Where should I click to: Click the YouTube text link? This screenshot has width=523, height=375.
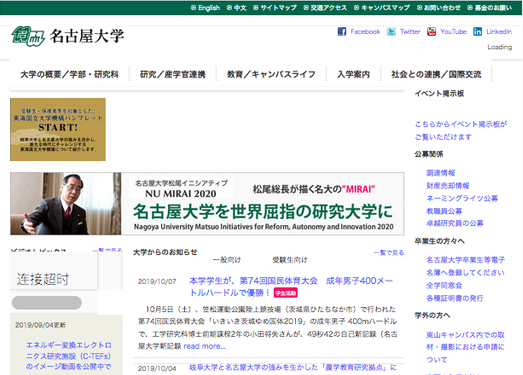[453, 32]
